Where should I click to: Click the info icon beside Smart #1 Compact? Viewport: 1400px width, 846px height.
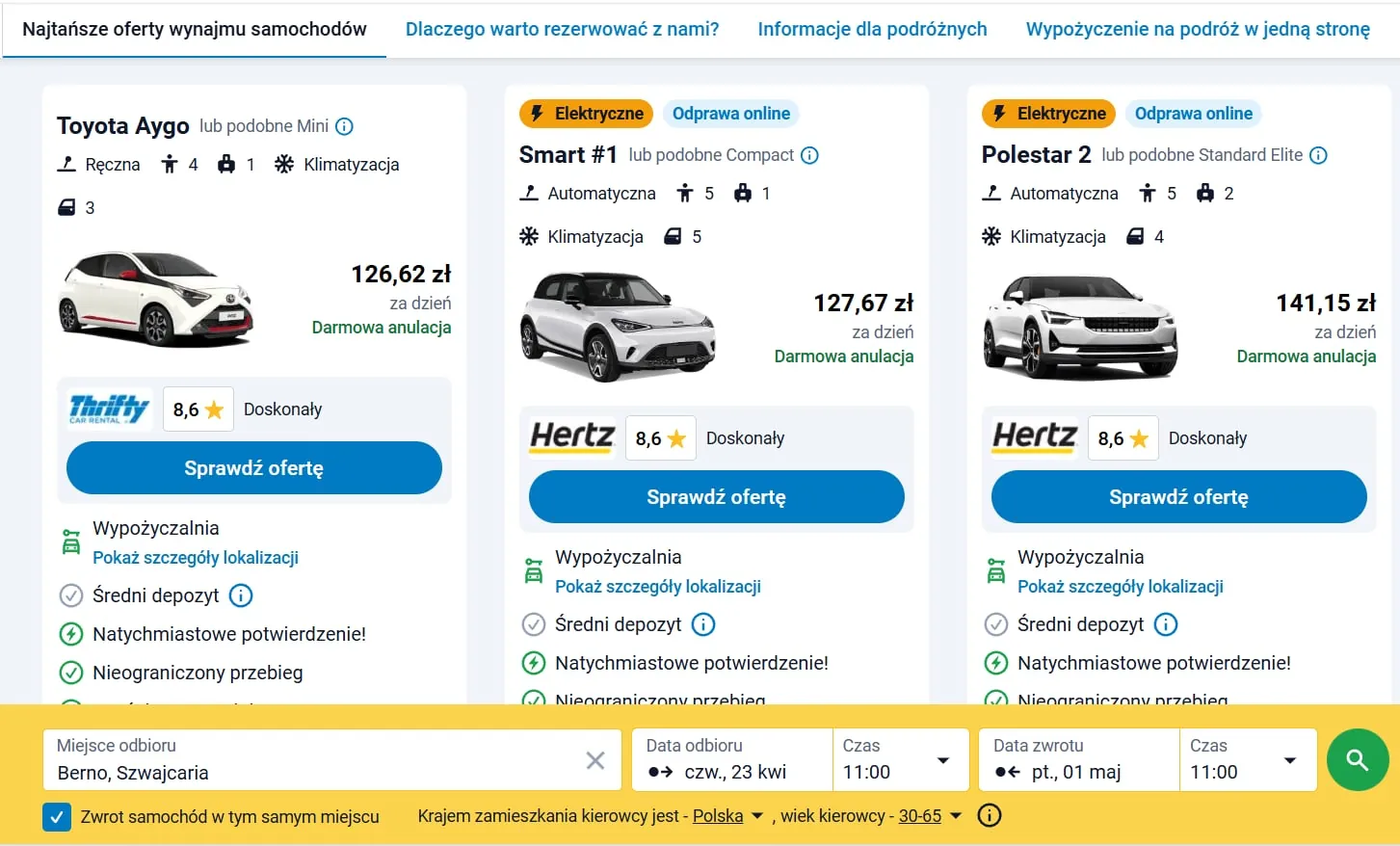(809, 154)
